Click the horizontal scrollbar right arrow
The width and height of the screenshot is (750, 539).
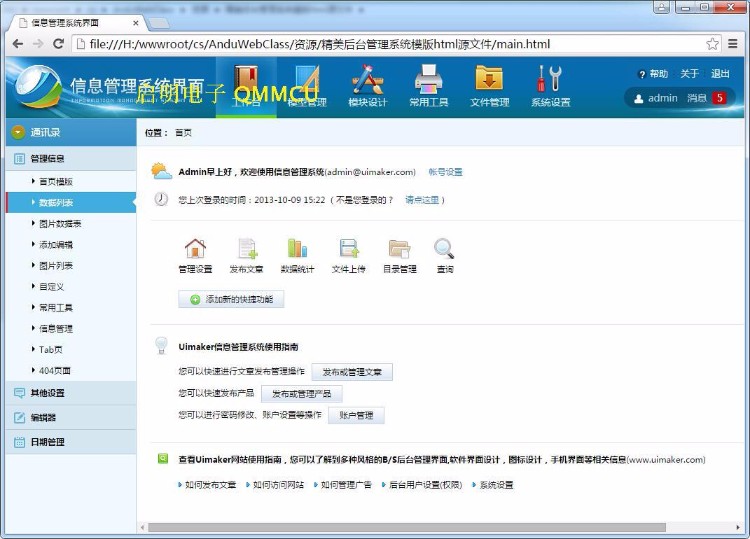click(x=738, y=527)
